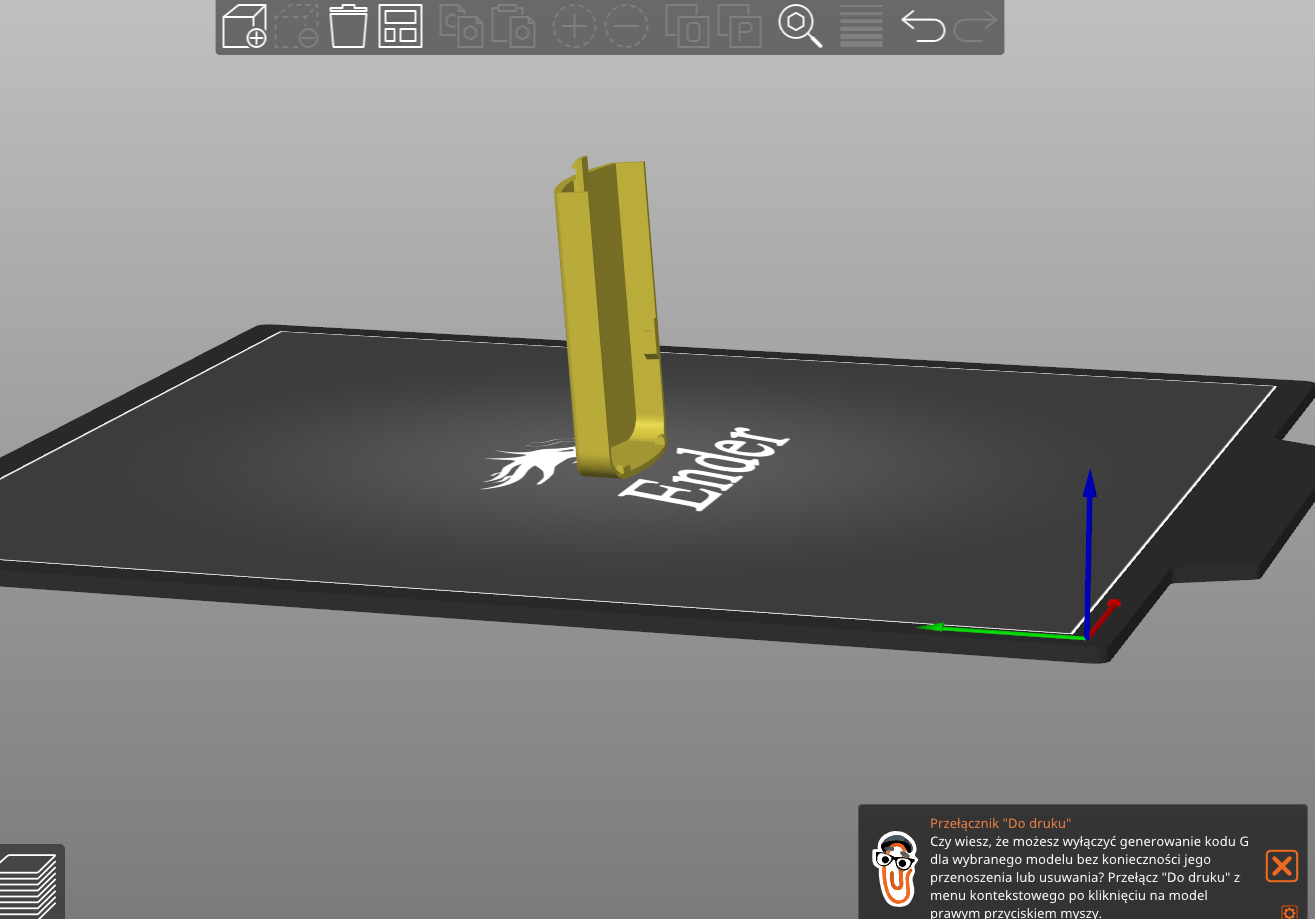Split the model to objects
The width and height of the screenshot is (1315, 919).
689,26
